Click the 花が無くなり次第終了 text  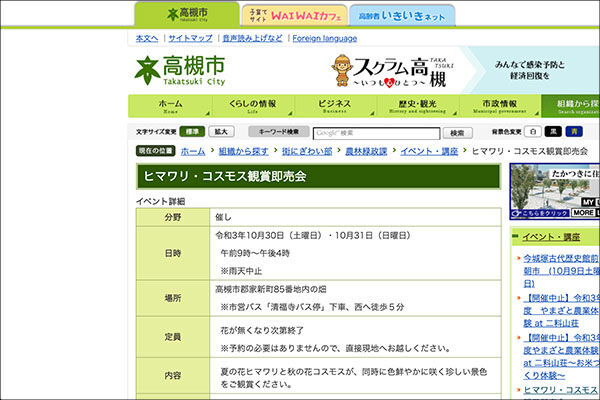[262, 330]
